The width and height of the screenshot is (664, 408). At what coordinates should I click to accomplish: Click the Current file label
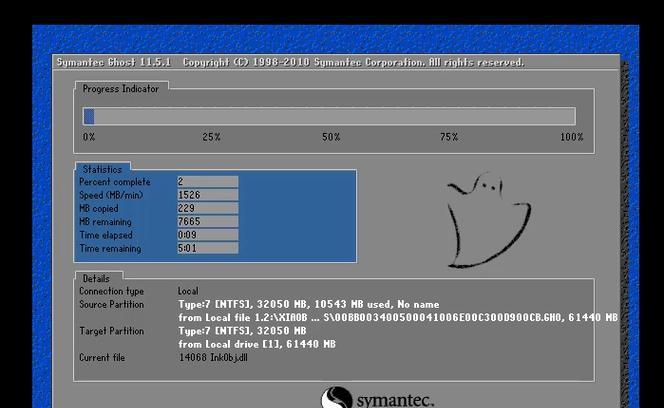(102, 358)
